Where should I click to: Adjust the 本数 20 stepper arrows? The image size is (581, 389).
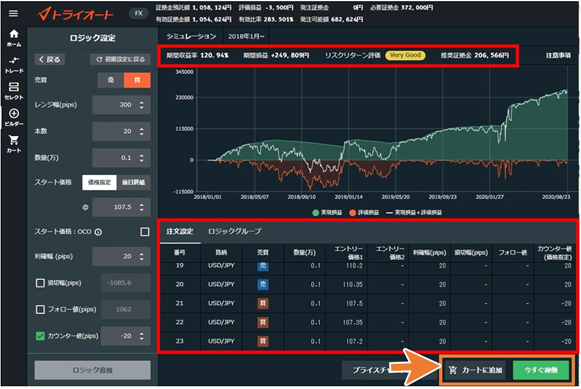[142, 132]
